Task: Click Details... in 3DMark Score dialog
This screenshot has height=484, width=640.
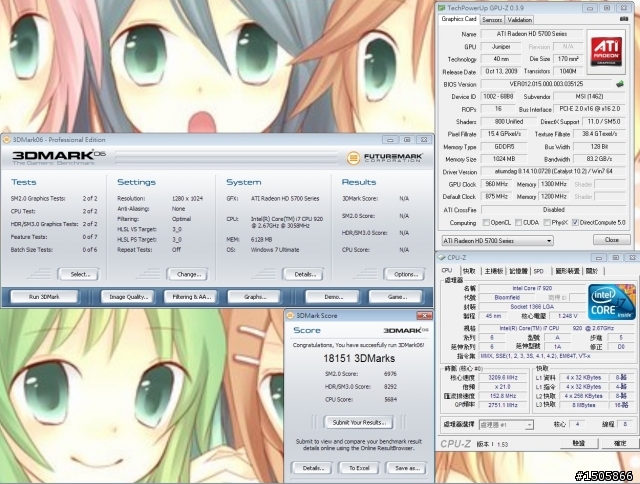Action: click(x=312, y=468)
